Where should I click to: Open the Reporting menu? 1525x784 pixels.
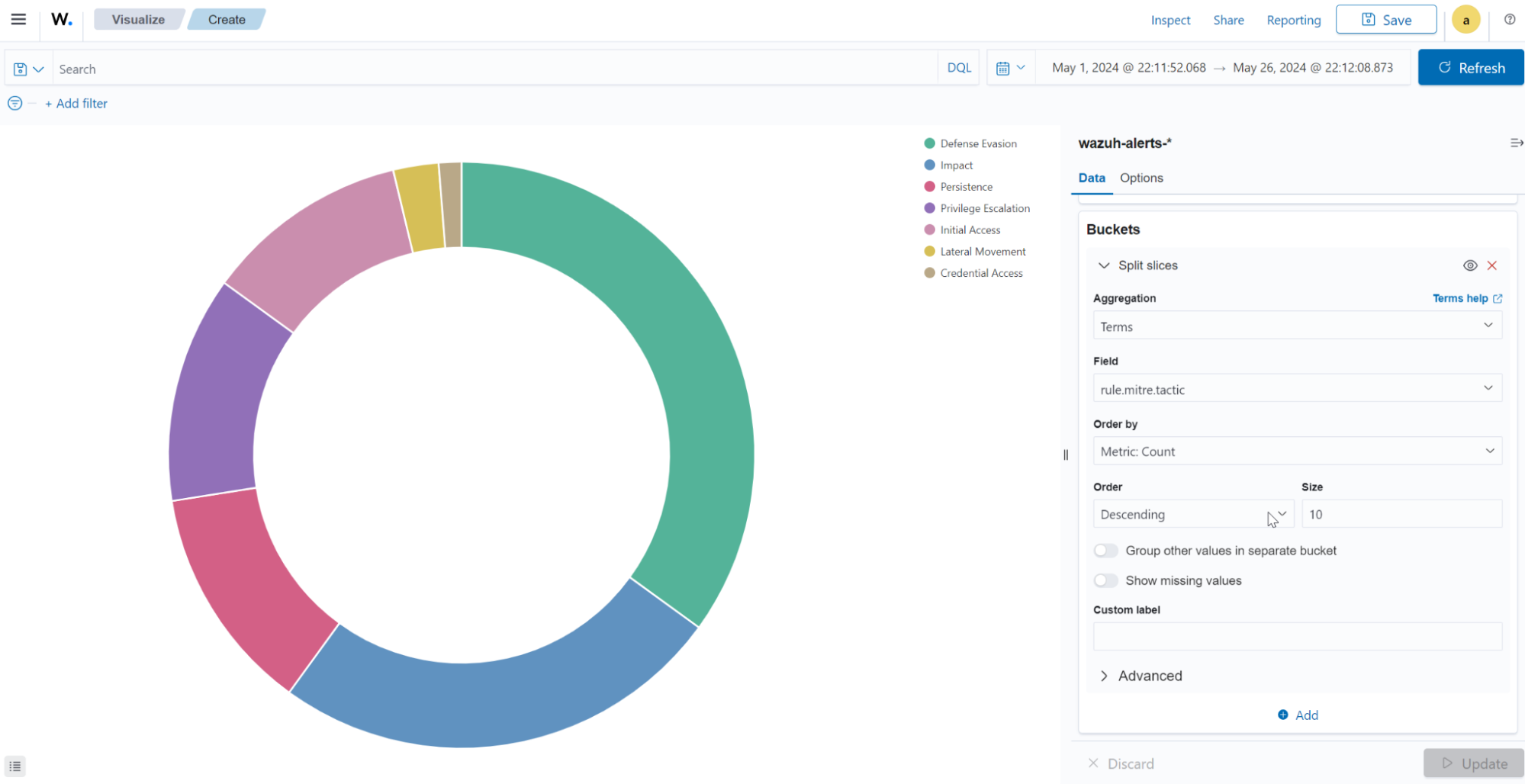[x=1293, y=20]
